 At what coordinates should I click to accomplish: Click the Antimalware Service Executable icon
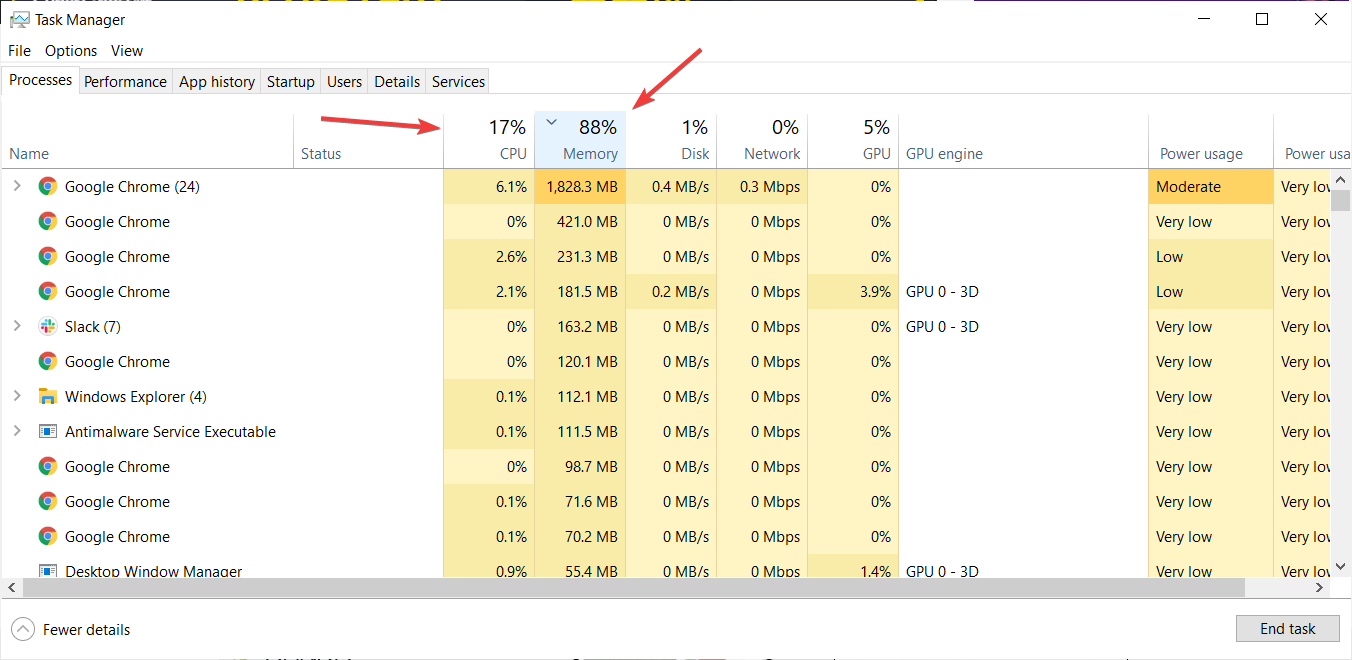(47, 431)
